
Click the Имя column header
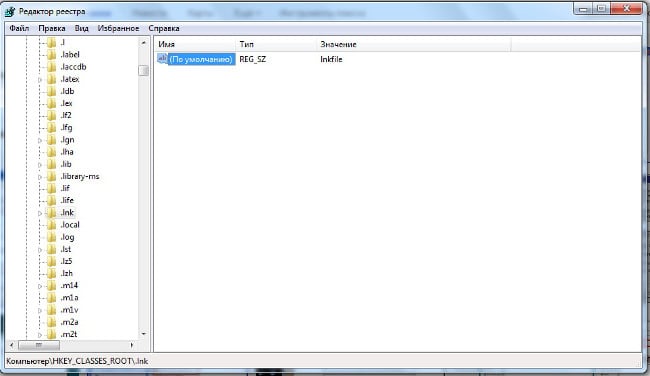click(x=195, y=44)
